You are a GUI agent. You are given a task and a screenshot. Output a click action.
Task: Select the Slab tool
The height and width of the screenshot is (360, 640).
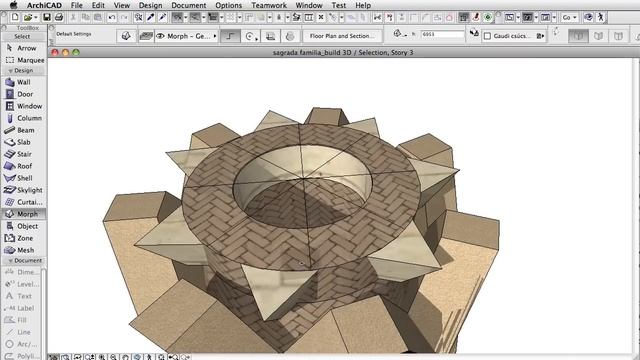pos(24,142)
